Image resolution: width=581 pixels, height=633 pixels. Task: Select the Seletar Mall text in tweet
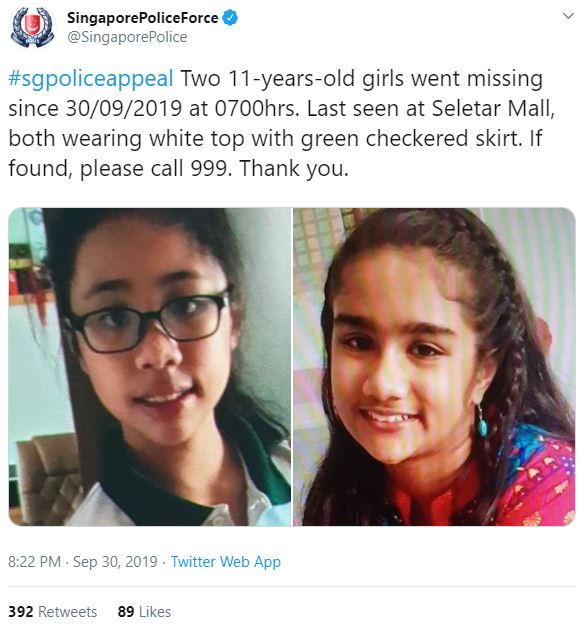pyautogui.click(x=493, y=108)
